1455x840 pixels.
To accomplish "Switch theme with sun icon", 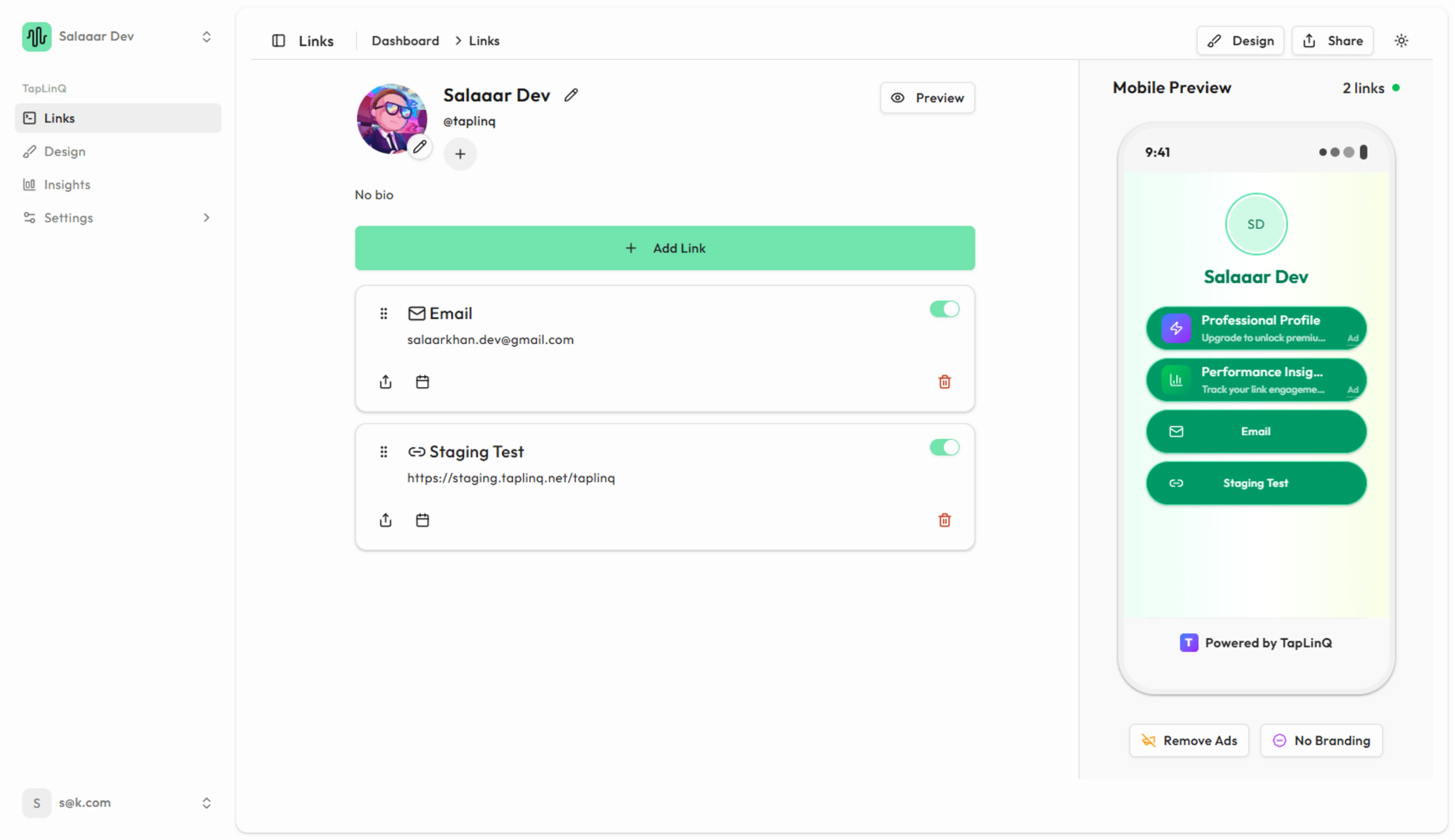I will 1401,41.
